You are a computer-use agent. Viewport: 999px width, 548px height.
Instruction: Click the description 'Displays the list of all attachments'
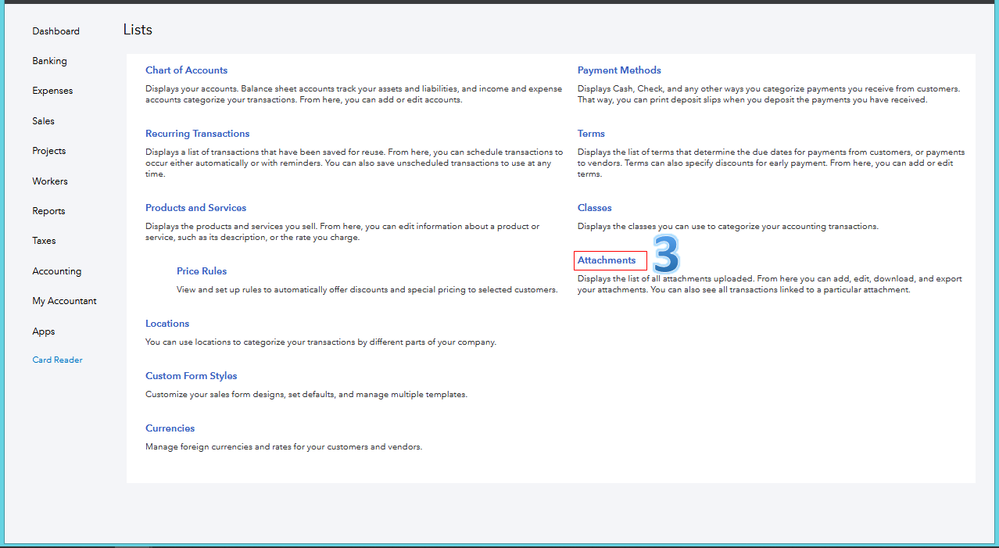click(770, 284)
